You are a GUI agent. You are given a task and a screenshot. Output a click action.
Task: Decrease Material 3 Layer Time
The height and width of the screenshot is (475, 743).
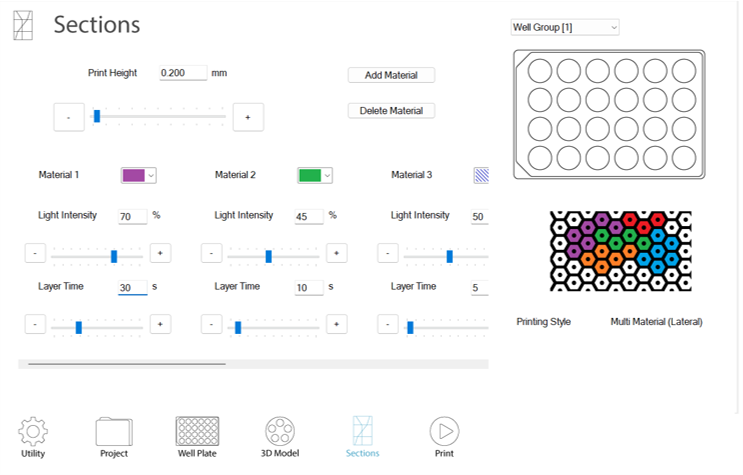388,324
